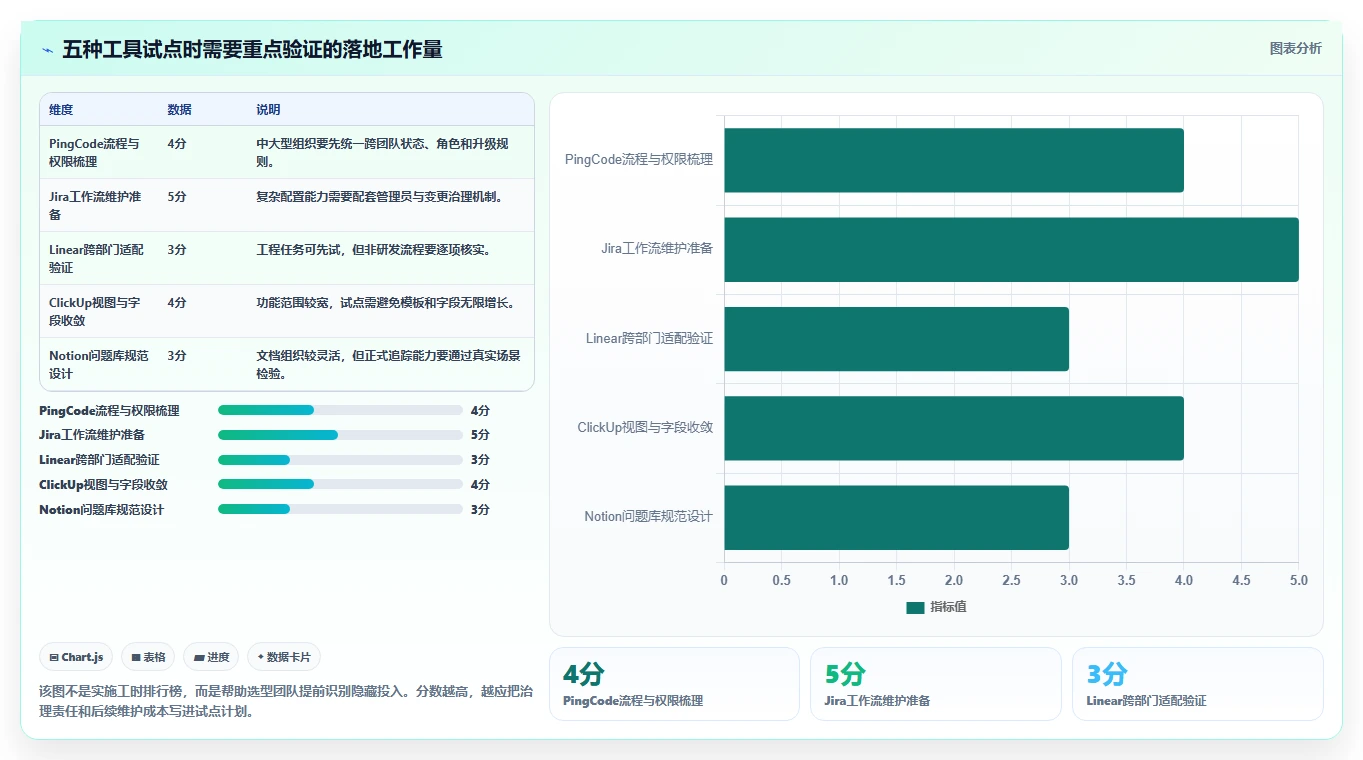Click the 维度 column header

pos(61,110)
